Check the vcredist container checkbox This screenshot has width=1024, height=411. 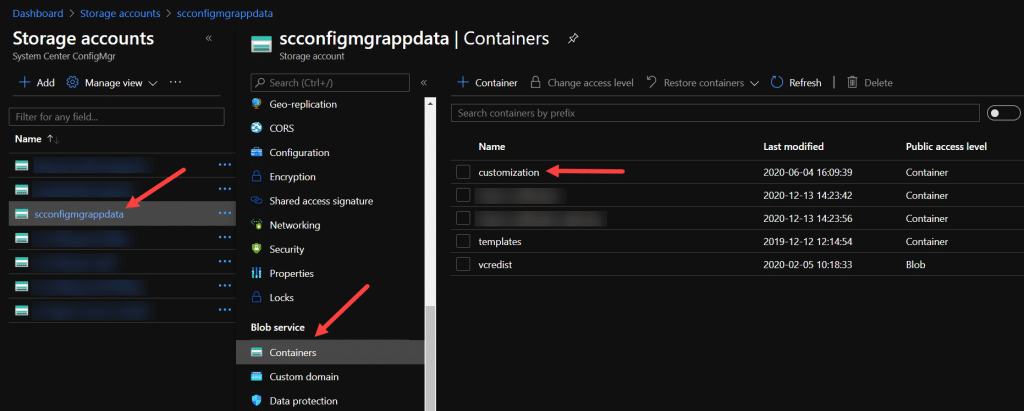(463, 264)
